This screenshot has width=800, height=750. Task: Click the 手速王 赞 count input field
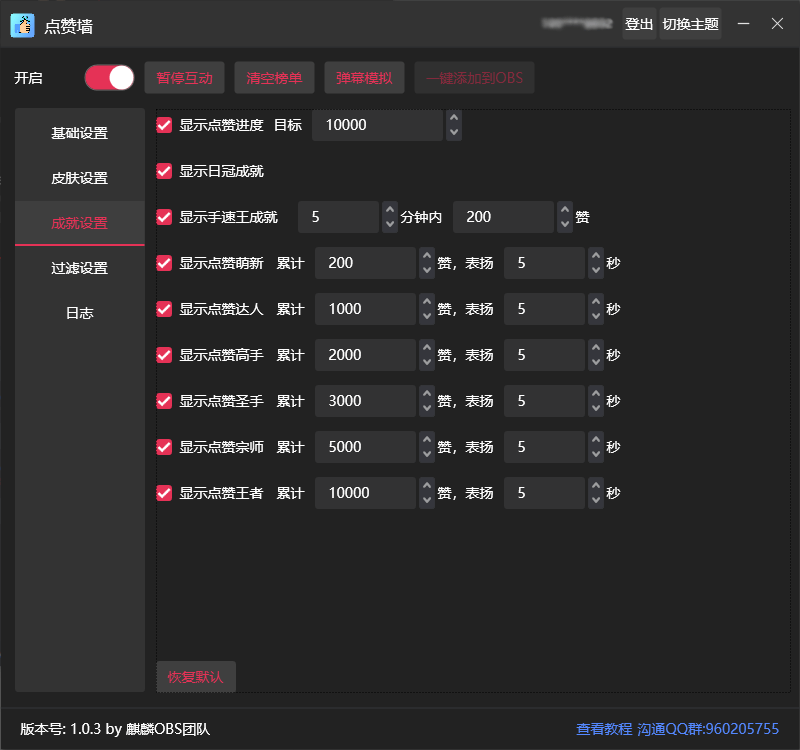503,217
